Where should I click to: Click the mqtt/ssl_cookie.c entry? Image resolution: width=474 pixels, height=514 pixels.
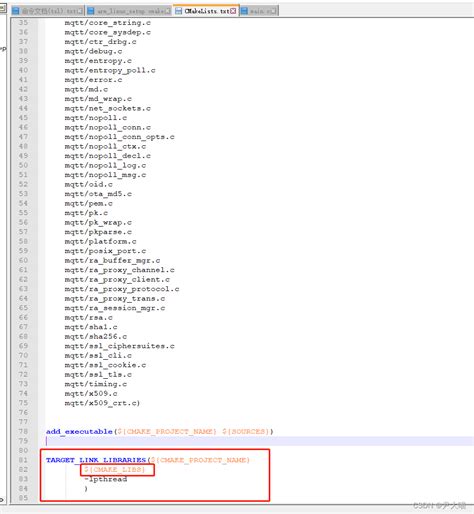[x=105, y=365]
